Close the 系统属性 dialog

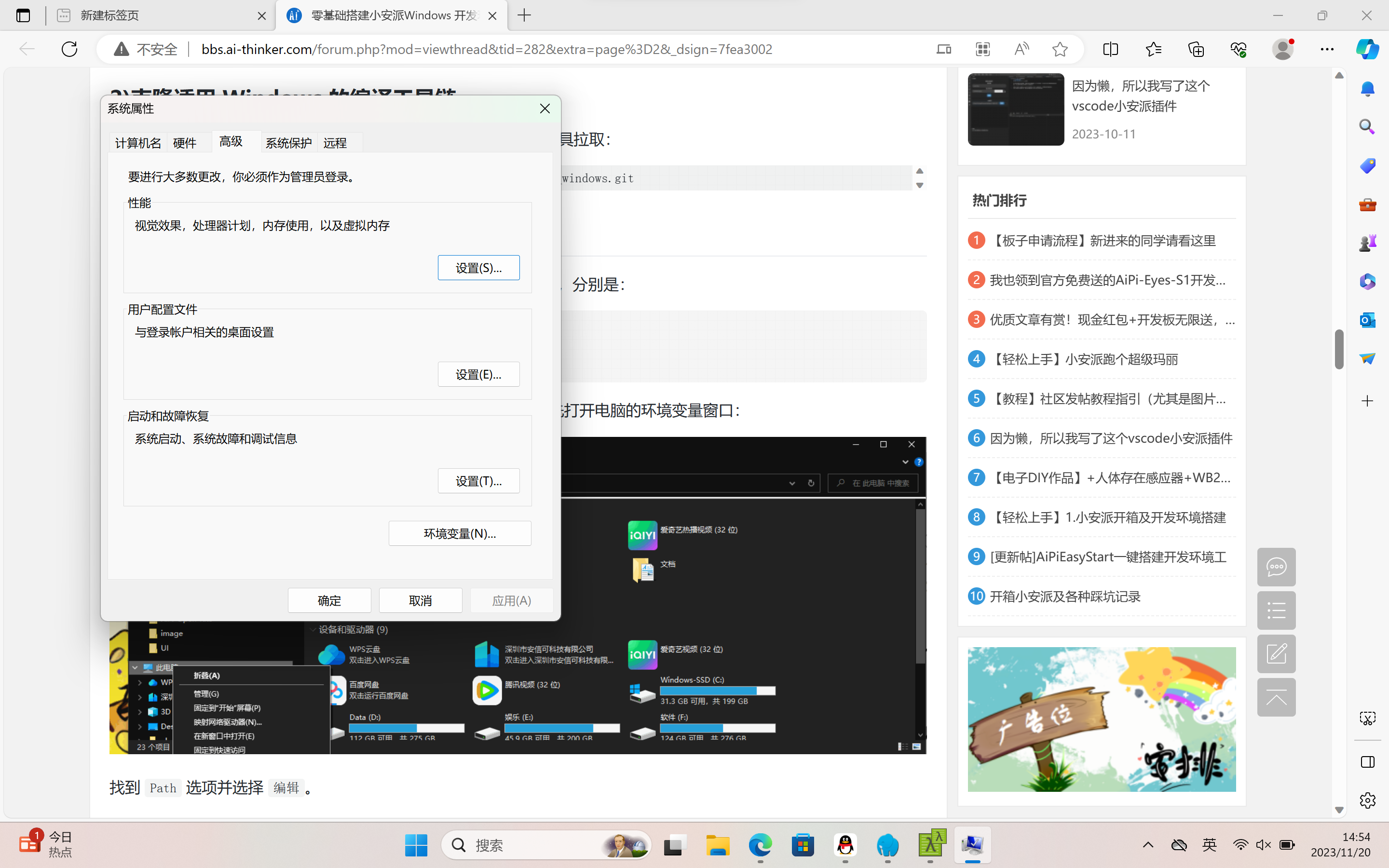[545, 108]
